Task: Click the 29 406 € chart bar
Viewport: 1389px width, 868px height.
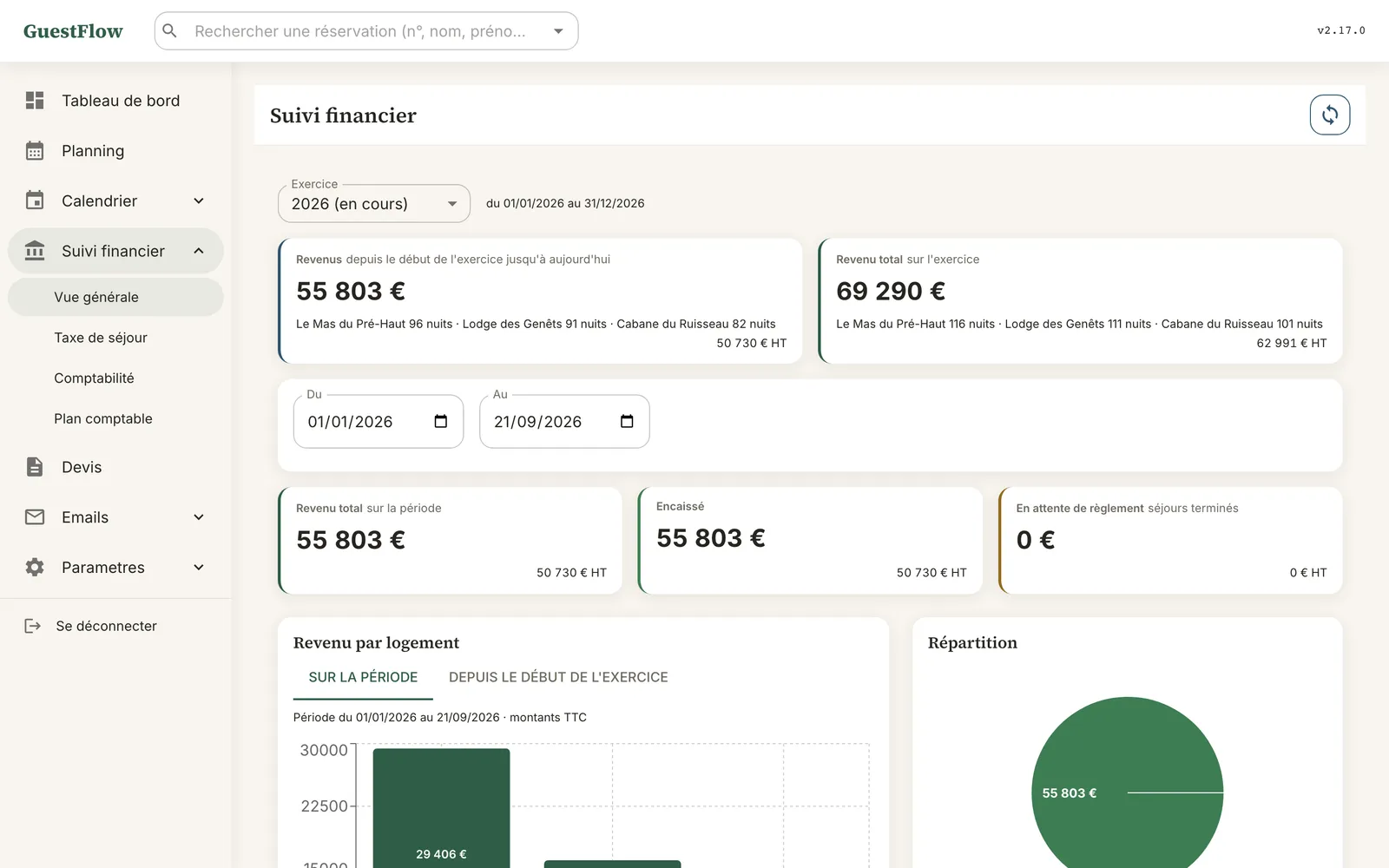Action: pos(441,808)
